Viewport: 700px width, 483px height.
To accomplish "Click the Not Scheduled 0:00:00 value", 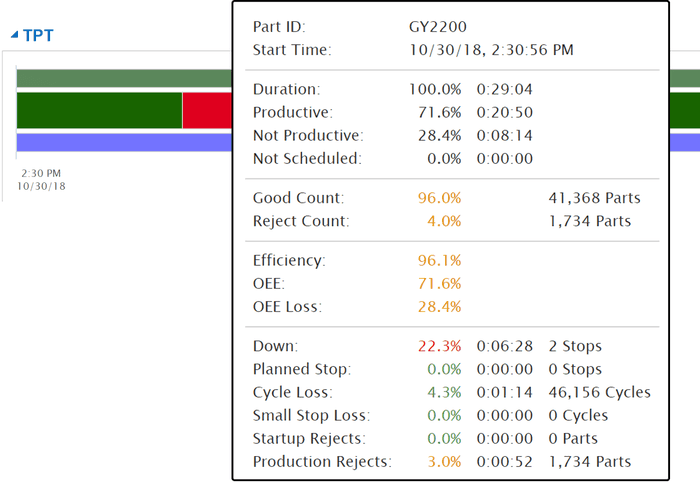I will [x=504, y=158].
